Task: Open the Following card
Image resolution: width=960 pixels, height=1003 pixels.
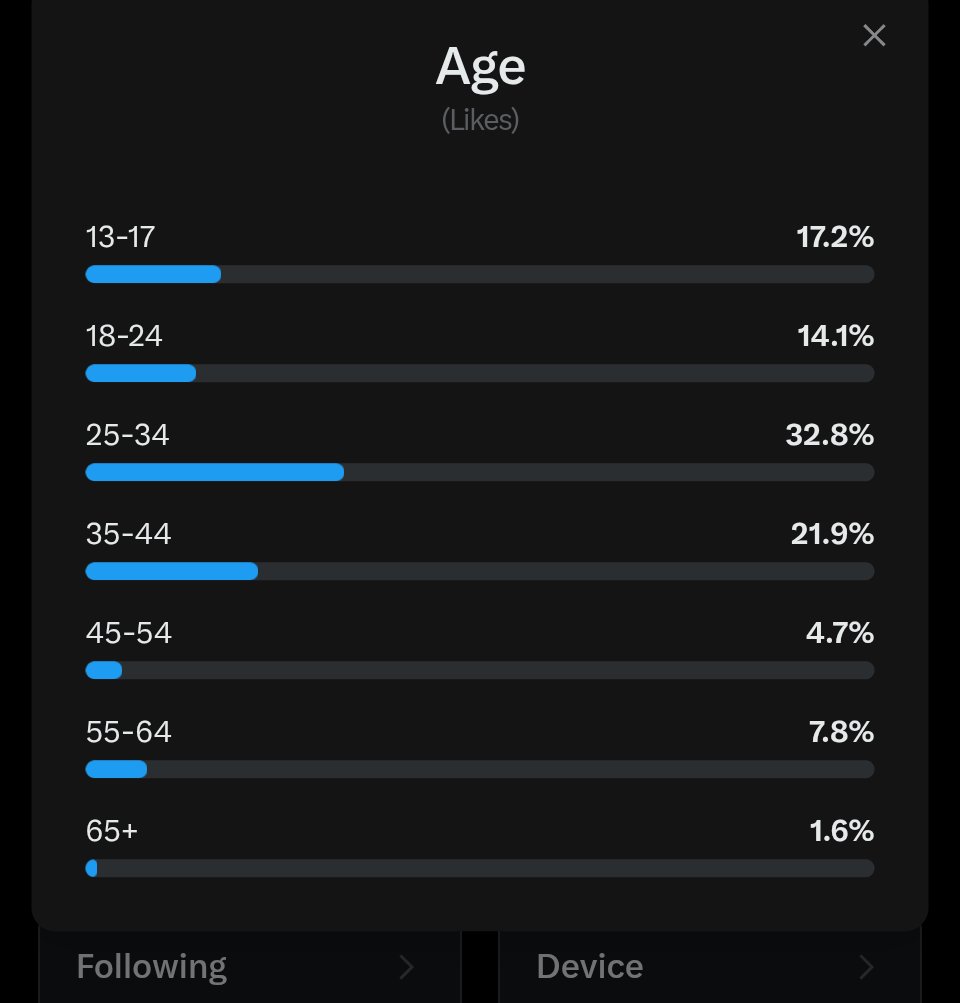Action: (249, 967)
